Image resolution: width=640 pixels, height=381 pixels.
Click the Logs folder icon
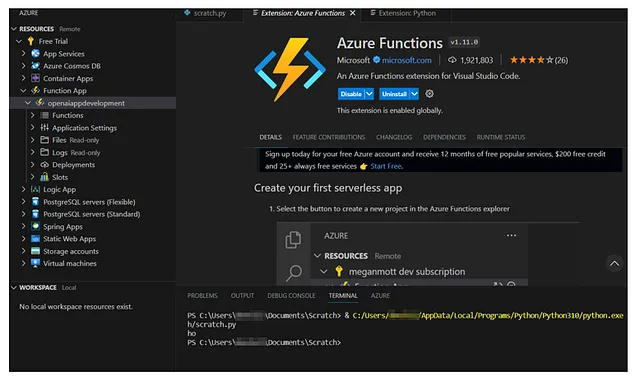[44, 152]
